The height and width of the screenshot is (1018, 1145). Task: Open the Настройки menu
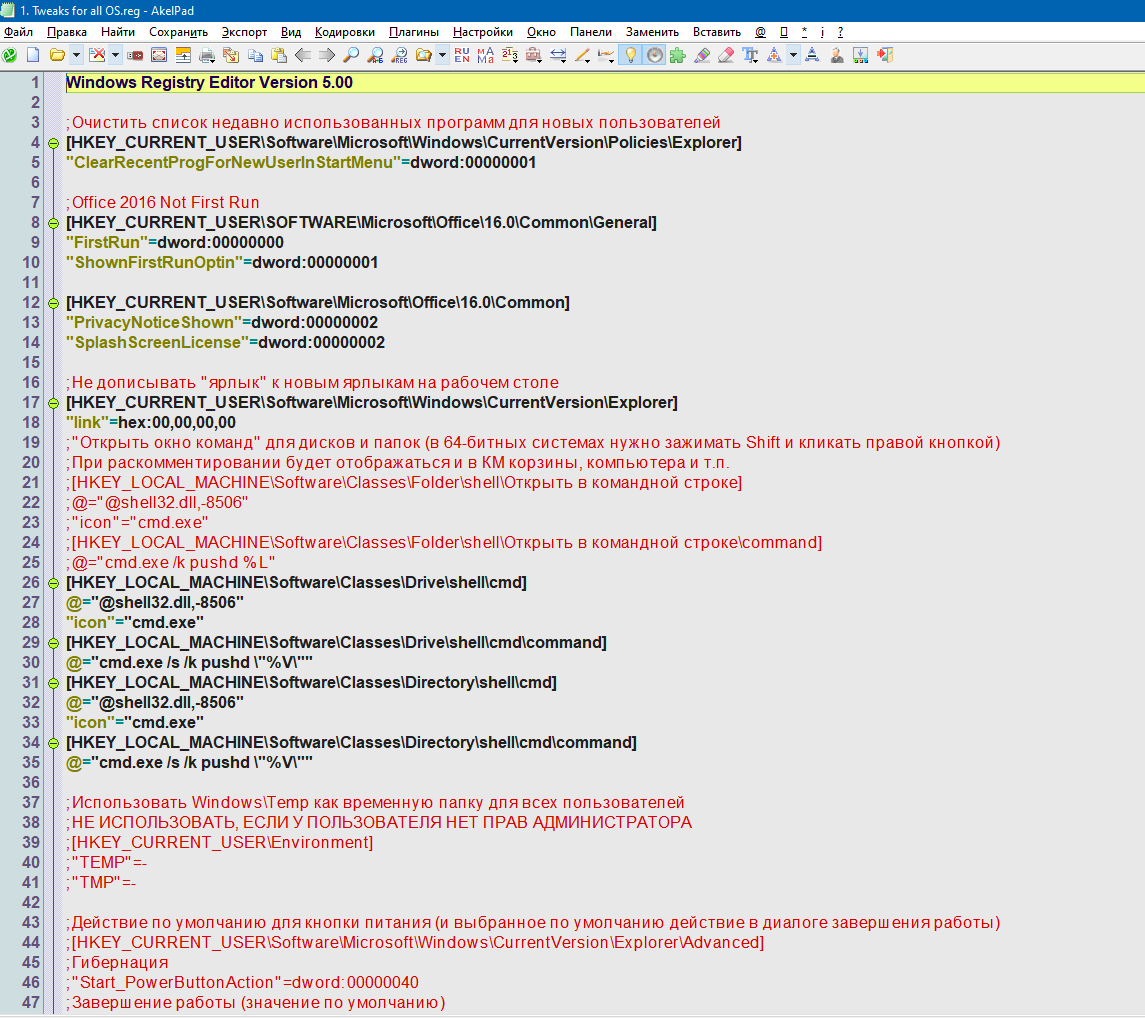coord(483,32)
